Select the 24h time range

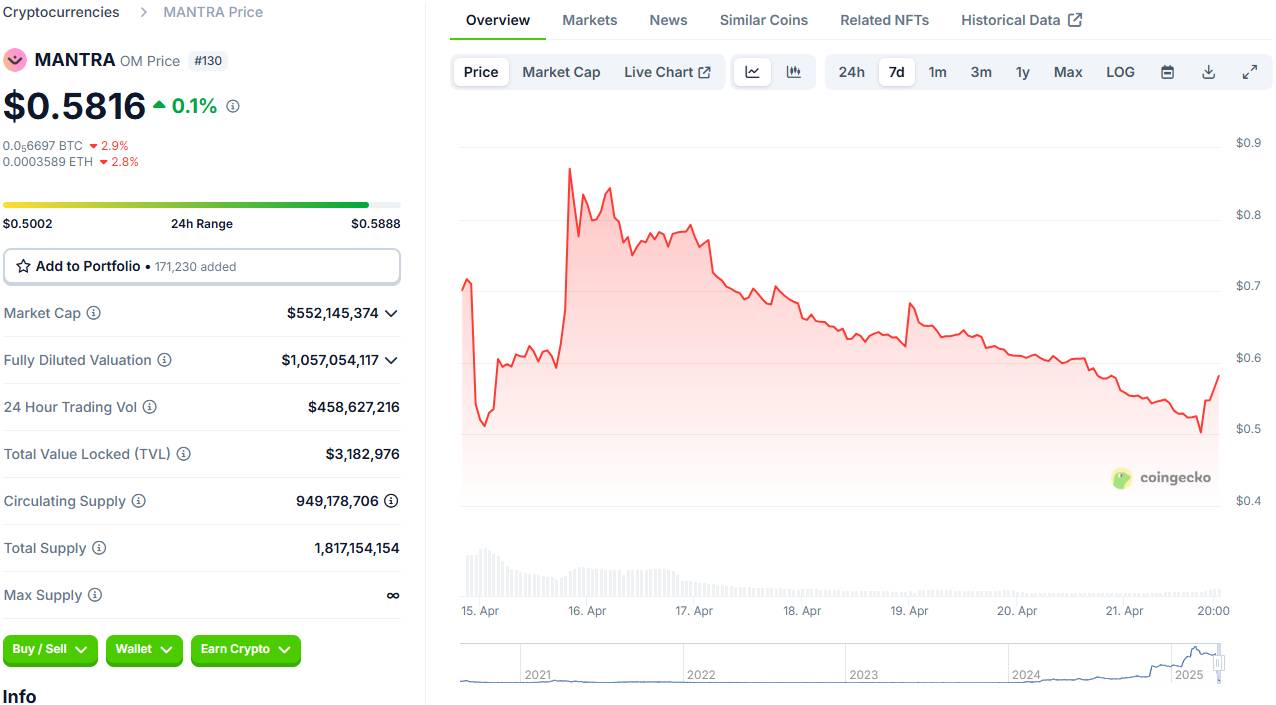point(851,72)
